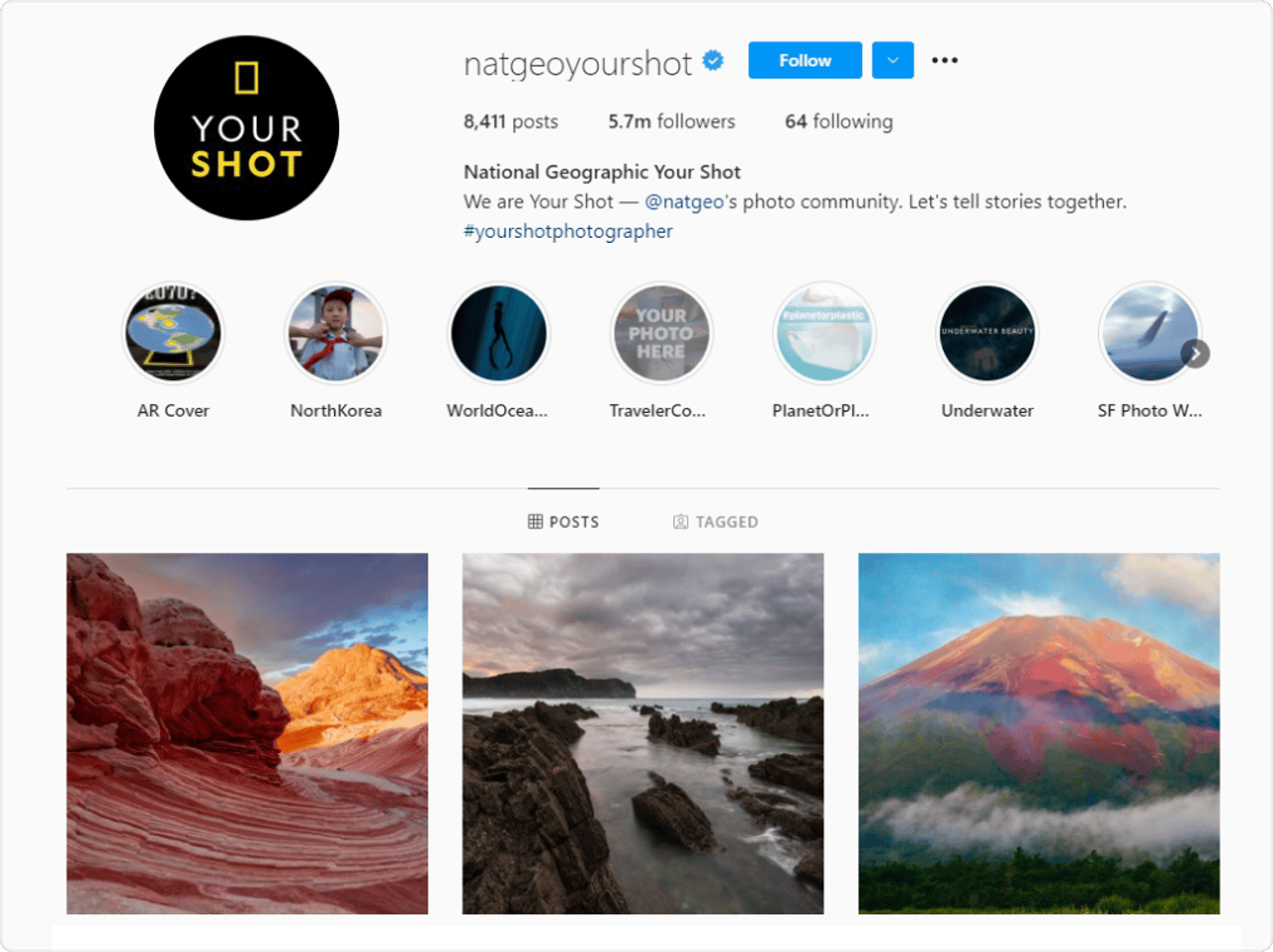View the Underwater highlight
Image resolution: width=1273 pixels, height=952 pixels.
click(x=988, y=333)
